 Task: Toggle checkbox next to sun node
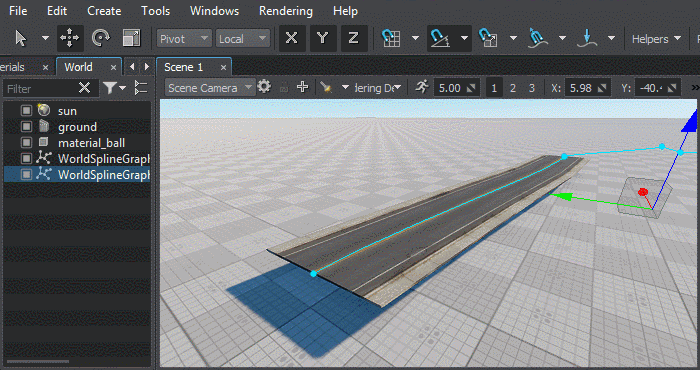(x=26, y=110)
